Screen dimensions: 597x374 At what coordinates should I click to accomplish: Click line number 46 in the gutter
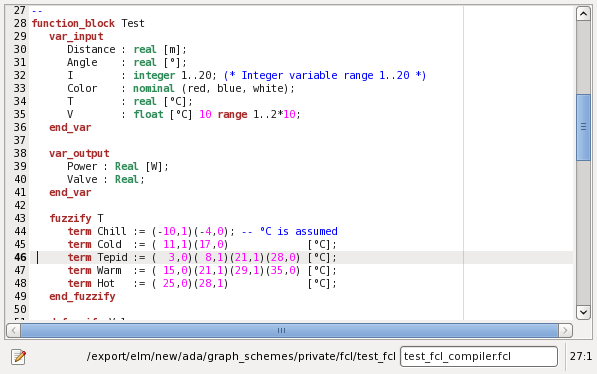tap(20, 257)
